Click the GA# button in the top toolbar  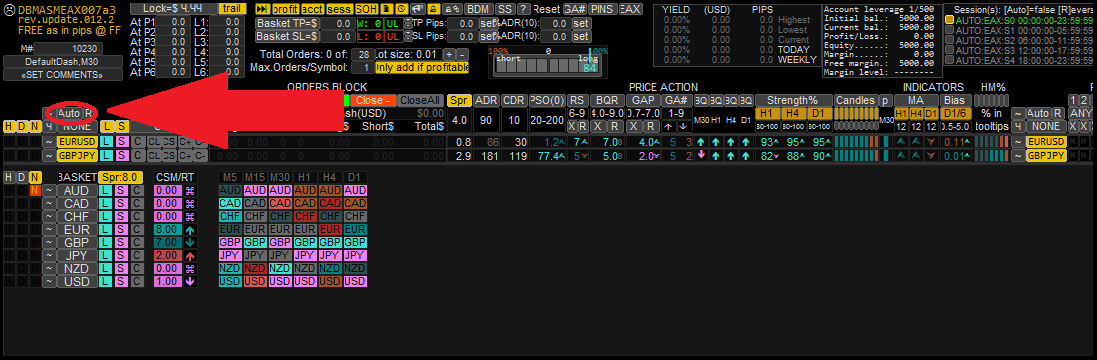(575, 9)
